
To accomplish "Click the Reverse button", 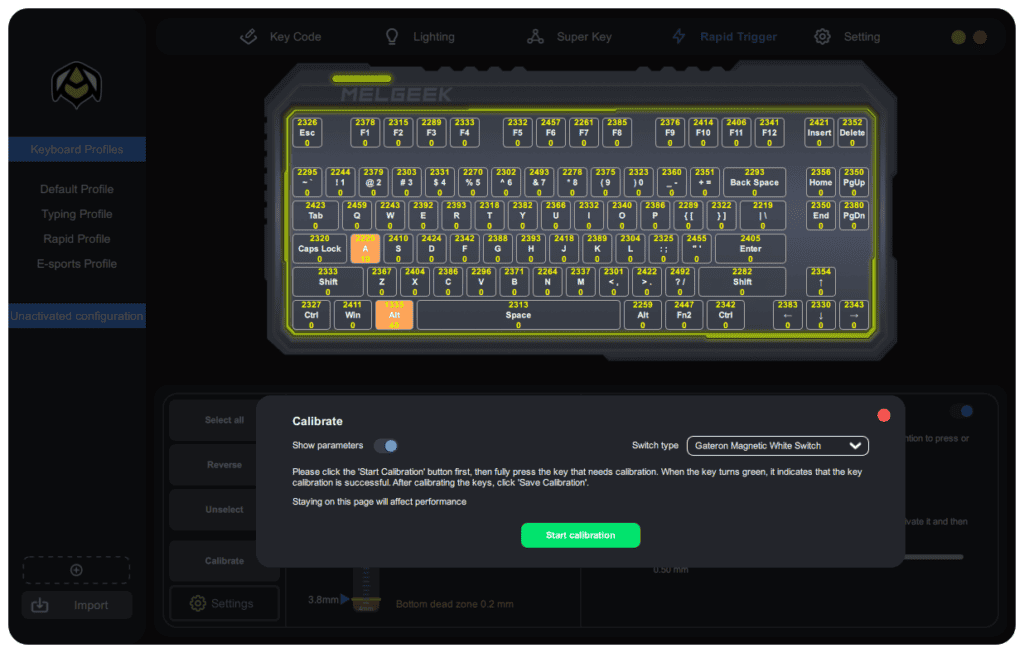I will pyautogui.click(x=224, y=464).
